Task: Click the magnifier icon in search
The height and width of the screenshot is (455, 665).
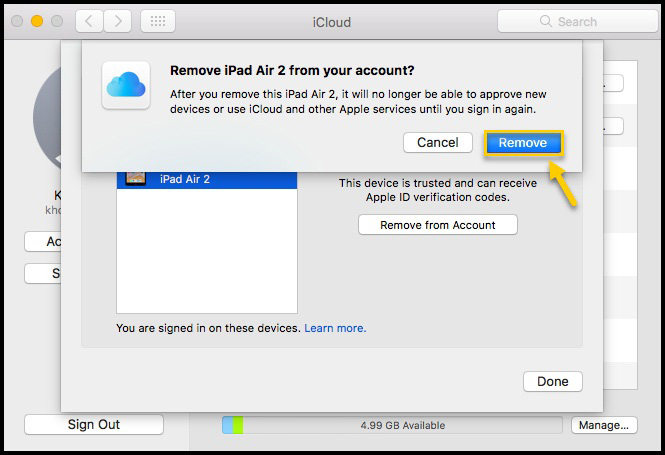Action: click(x=546, y=21)
